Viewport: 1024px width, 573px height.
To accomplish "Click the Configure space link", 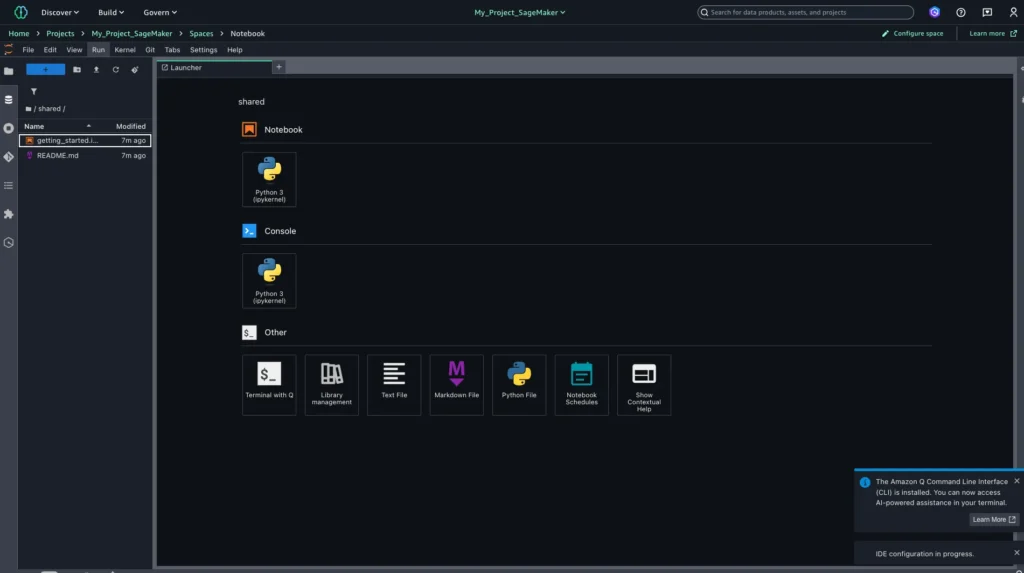I will click(912, 33).
